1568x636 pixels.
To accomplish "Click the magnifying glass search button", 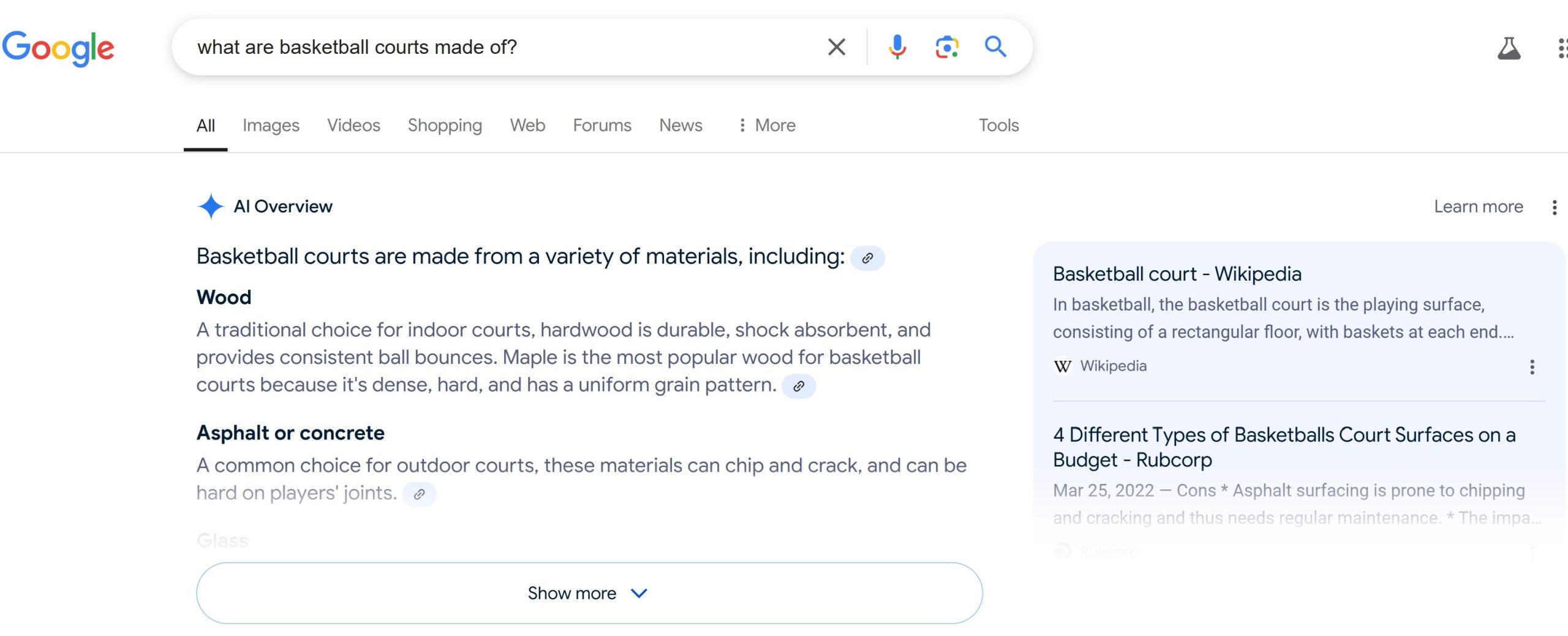I will (995, 47).
